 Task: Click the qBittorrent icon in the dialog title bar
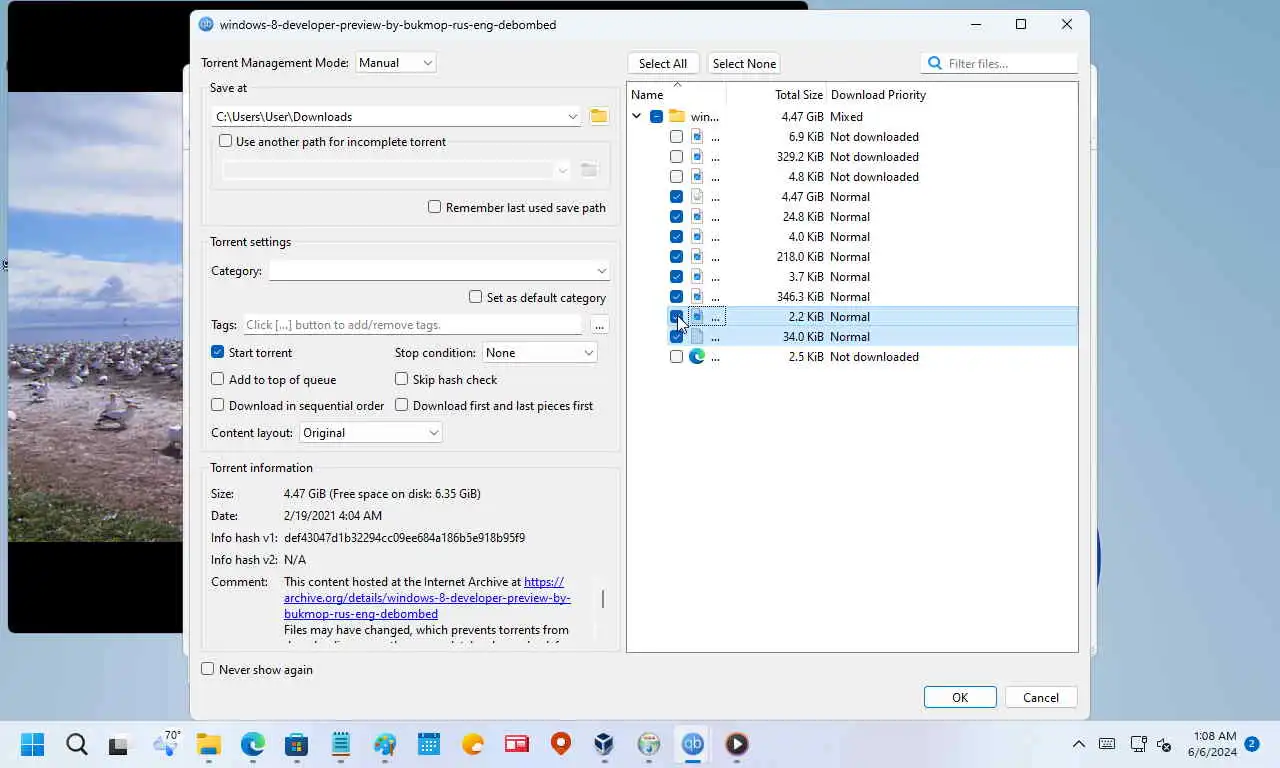click(x=206, y=24)
